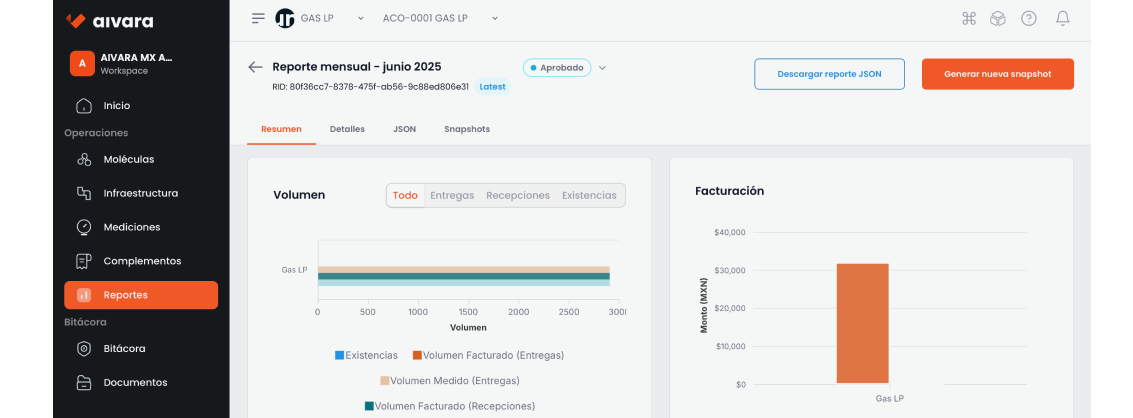Image resolution: width=1133 pixels, height=418 pixels.
Task: Go back using the left arrow icon
Action: pos(255,67)
